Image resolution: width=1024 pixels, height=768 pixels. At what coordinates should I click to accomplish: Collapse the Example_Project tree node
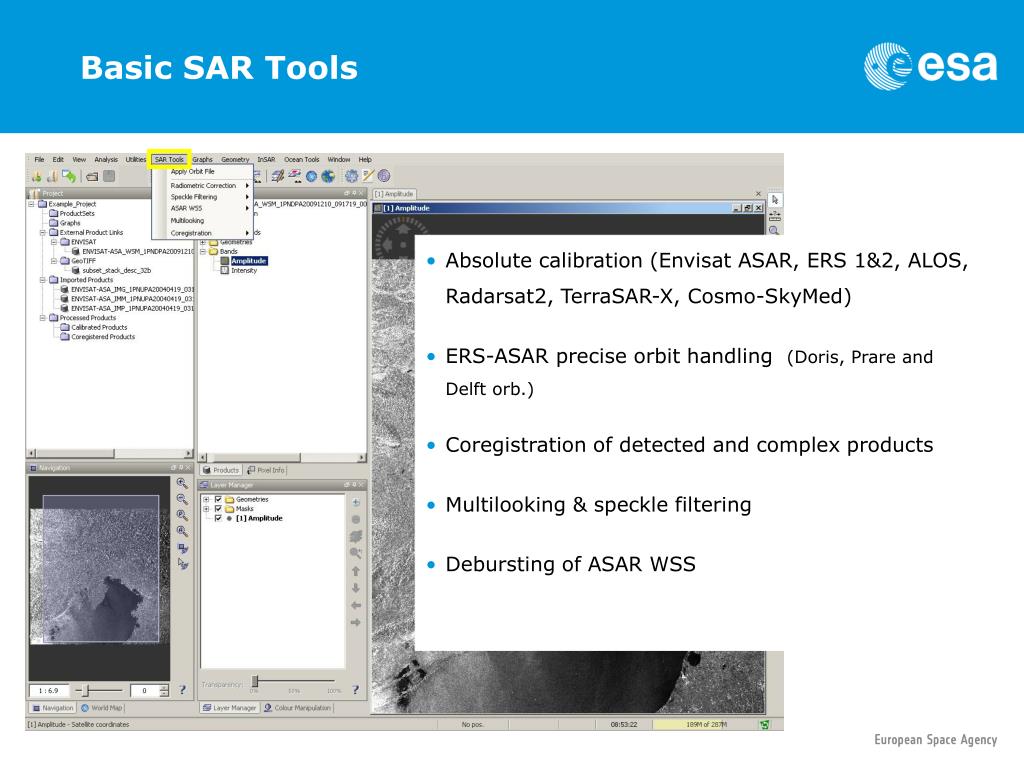pos(31,204)
